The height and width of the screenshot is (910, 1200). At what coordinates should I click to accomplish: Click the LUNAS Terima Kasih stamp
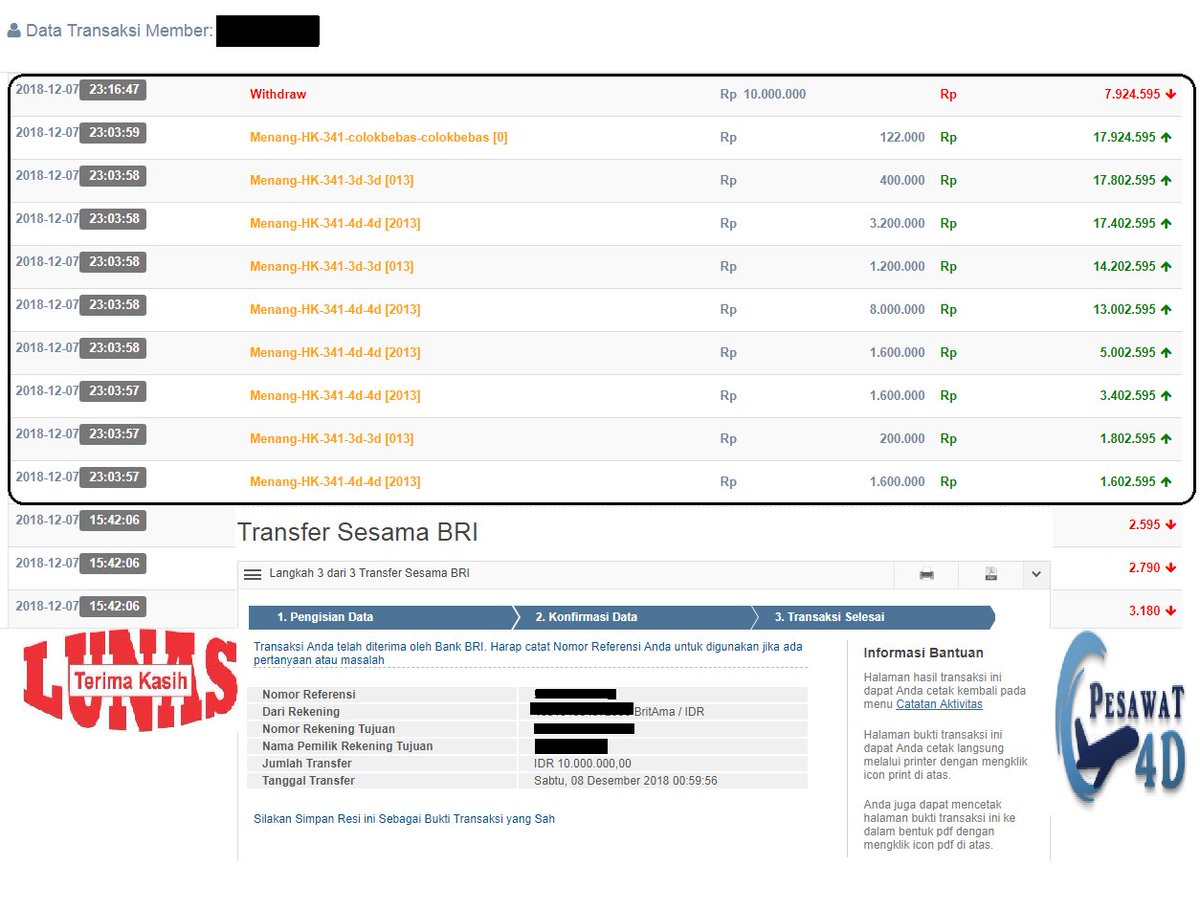[x=130, y=682]
